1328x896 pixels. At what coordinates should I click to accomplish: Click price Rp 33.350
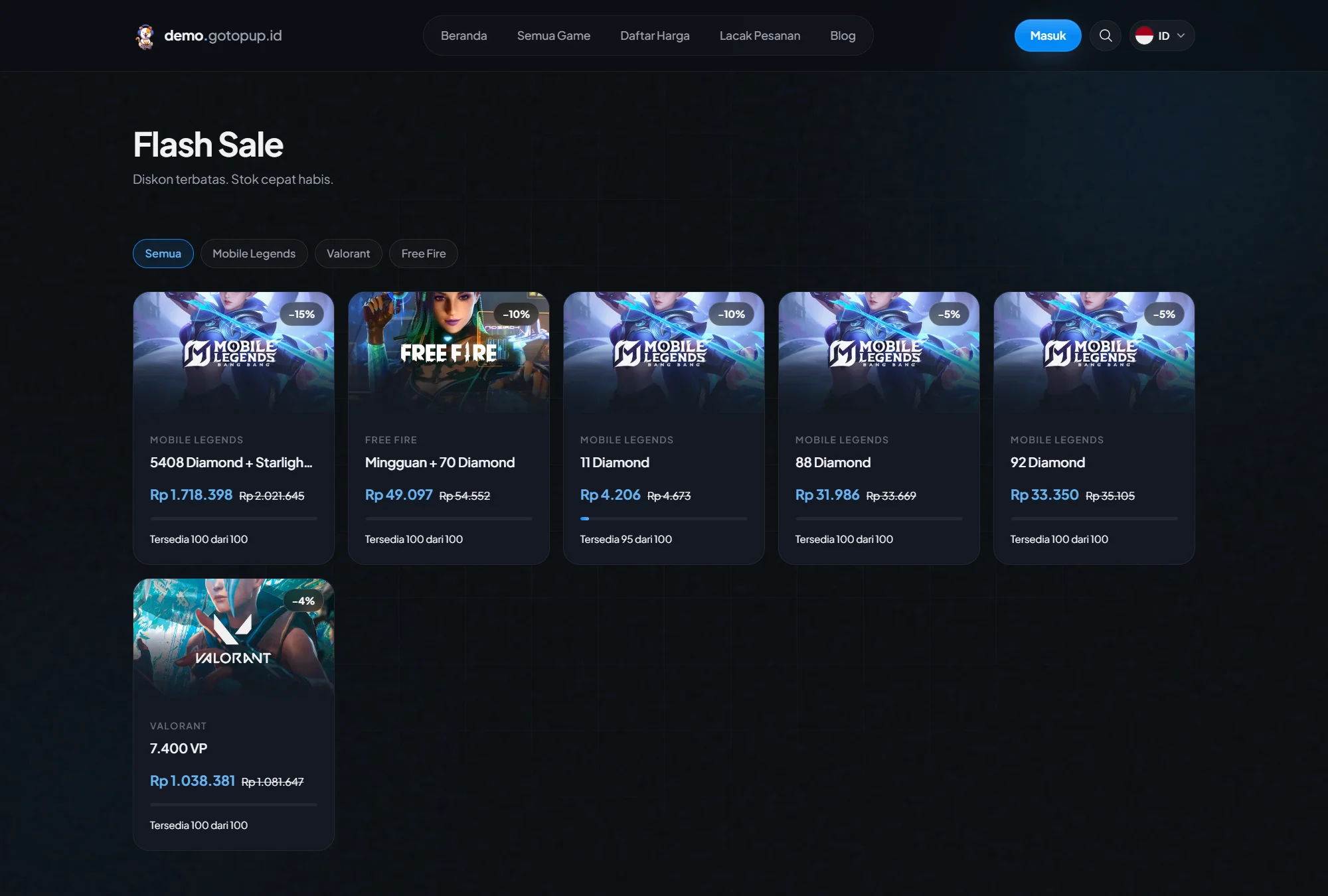(x=1044, y=495)
